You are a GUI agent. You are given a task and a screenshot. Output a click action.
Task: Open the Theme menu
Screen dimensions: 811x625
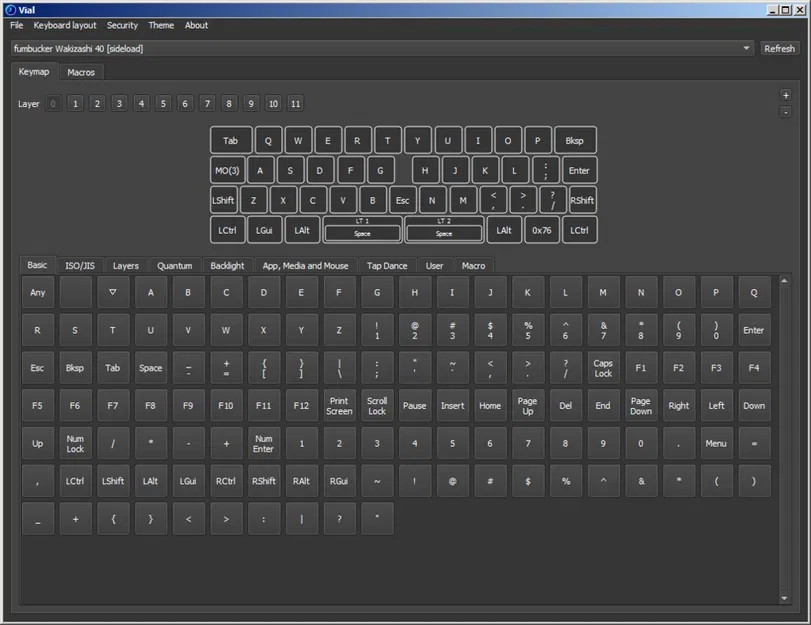point(161,25)
